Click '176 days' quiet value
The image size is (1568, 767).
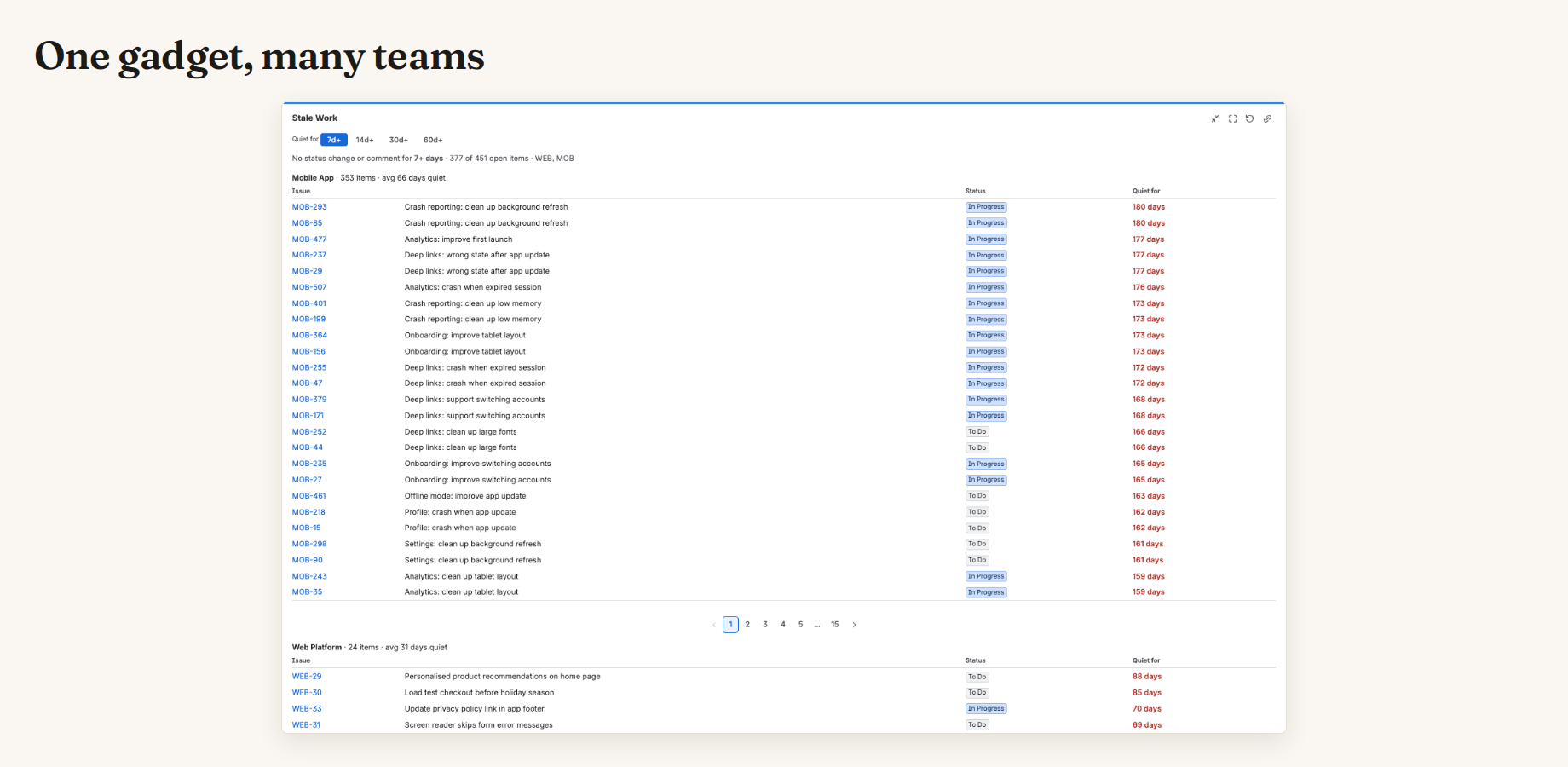pyautogui.click(x=1148, y=287)
